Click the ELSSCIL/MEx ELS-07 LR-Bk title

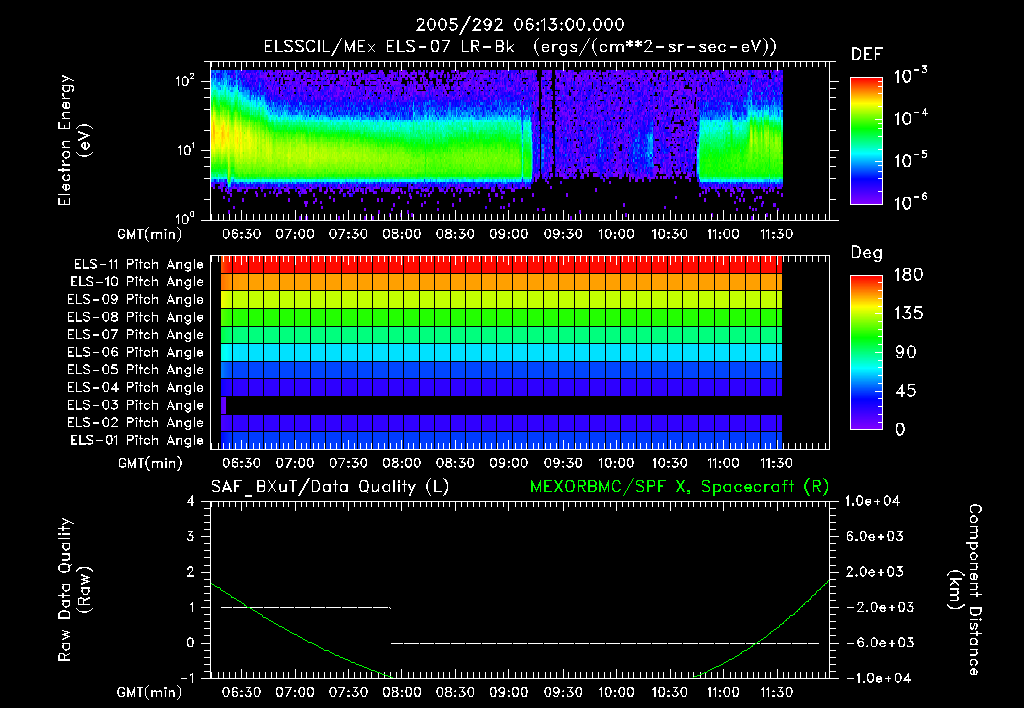[x=389, y=46]
